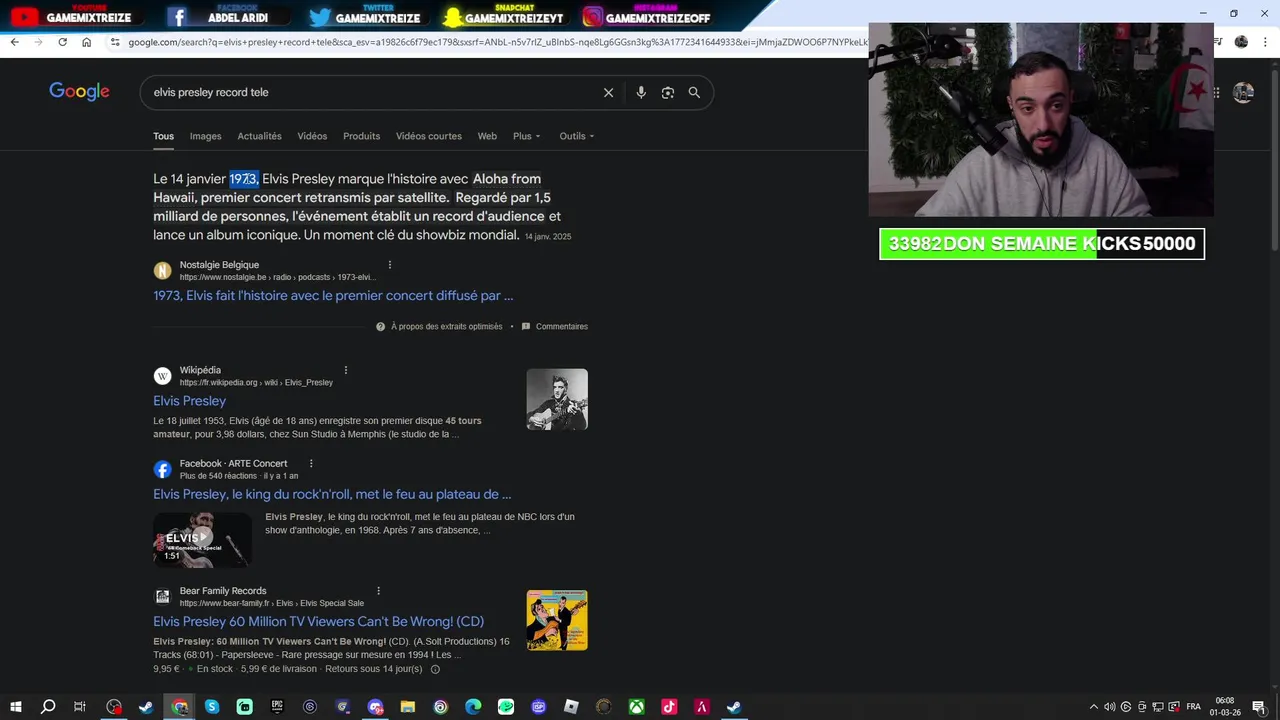Open the info icon beside delivery details
The image size is (1280, 720).
[435, 669]
